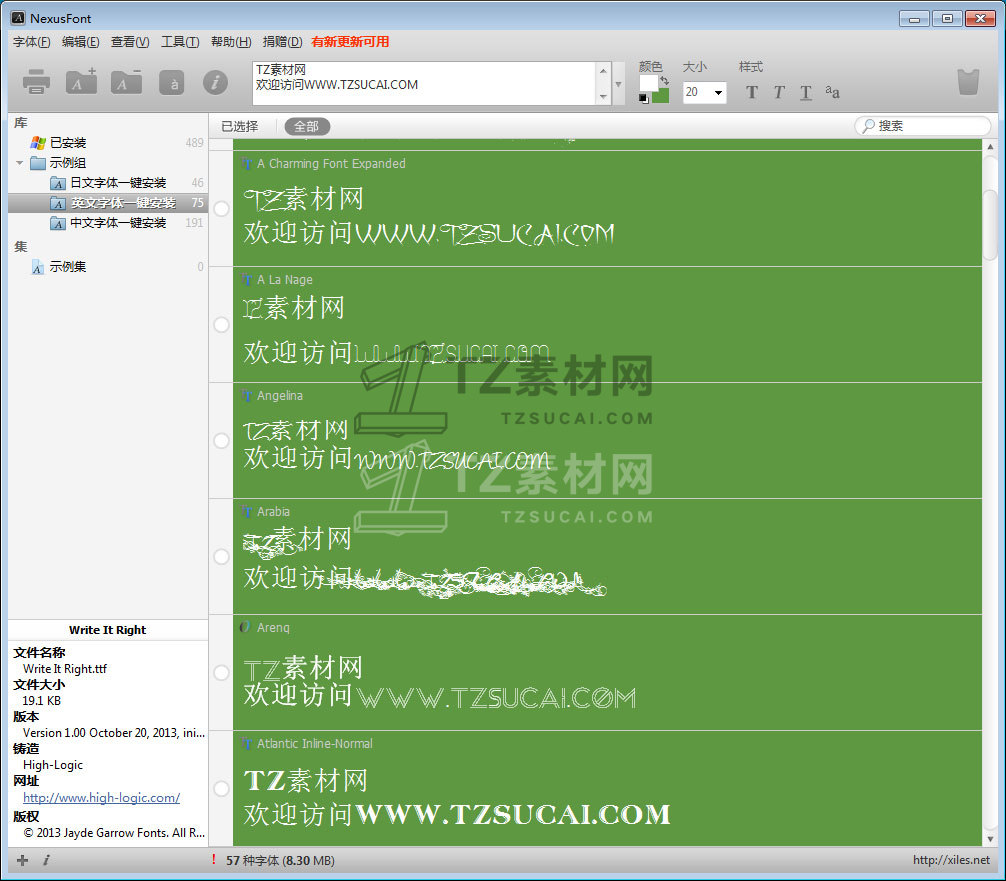The width and height of the screenshot is (1006, 881).
Task: Click the print icon in toolbar
Action: (36, 82)
